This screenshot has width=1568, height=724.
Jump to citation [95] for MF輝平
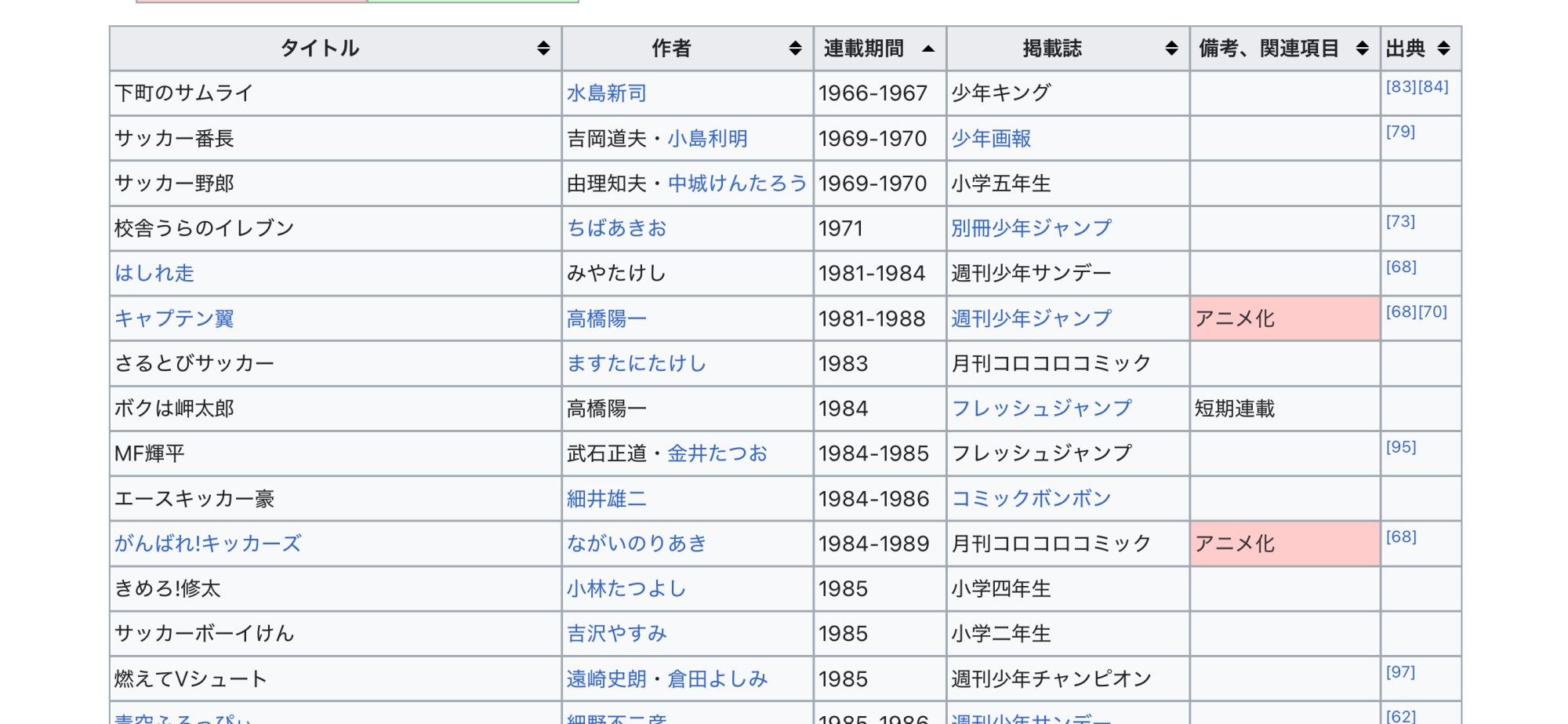[x=1400, y=447]
